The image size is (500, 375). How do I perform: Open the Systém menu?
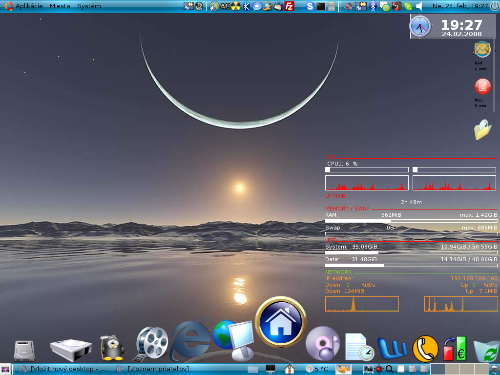coord(89,6)
